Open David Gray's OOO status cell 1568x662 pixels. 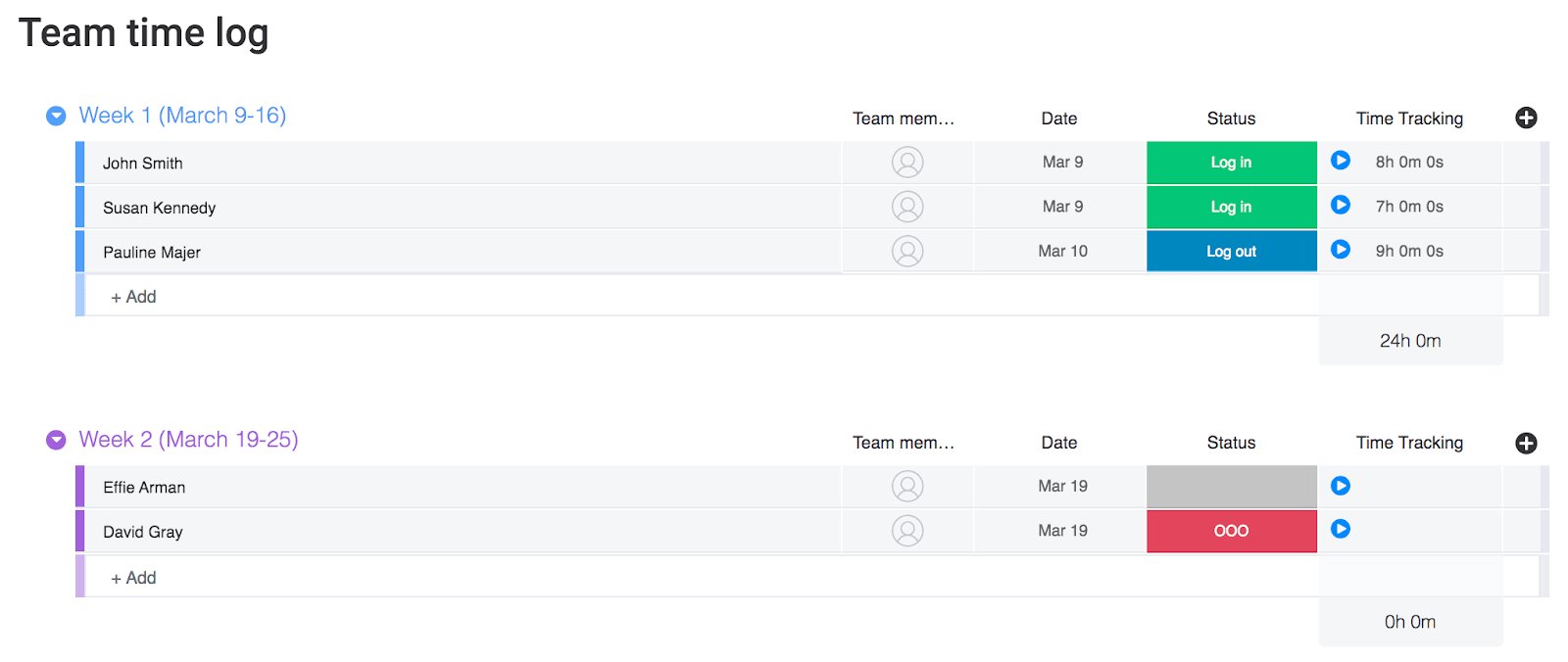1231,531
